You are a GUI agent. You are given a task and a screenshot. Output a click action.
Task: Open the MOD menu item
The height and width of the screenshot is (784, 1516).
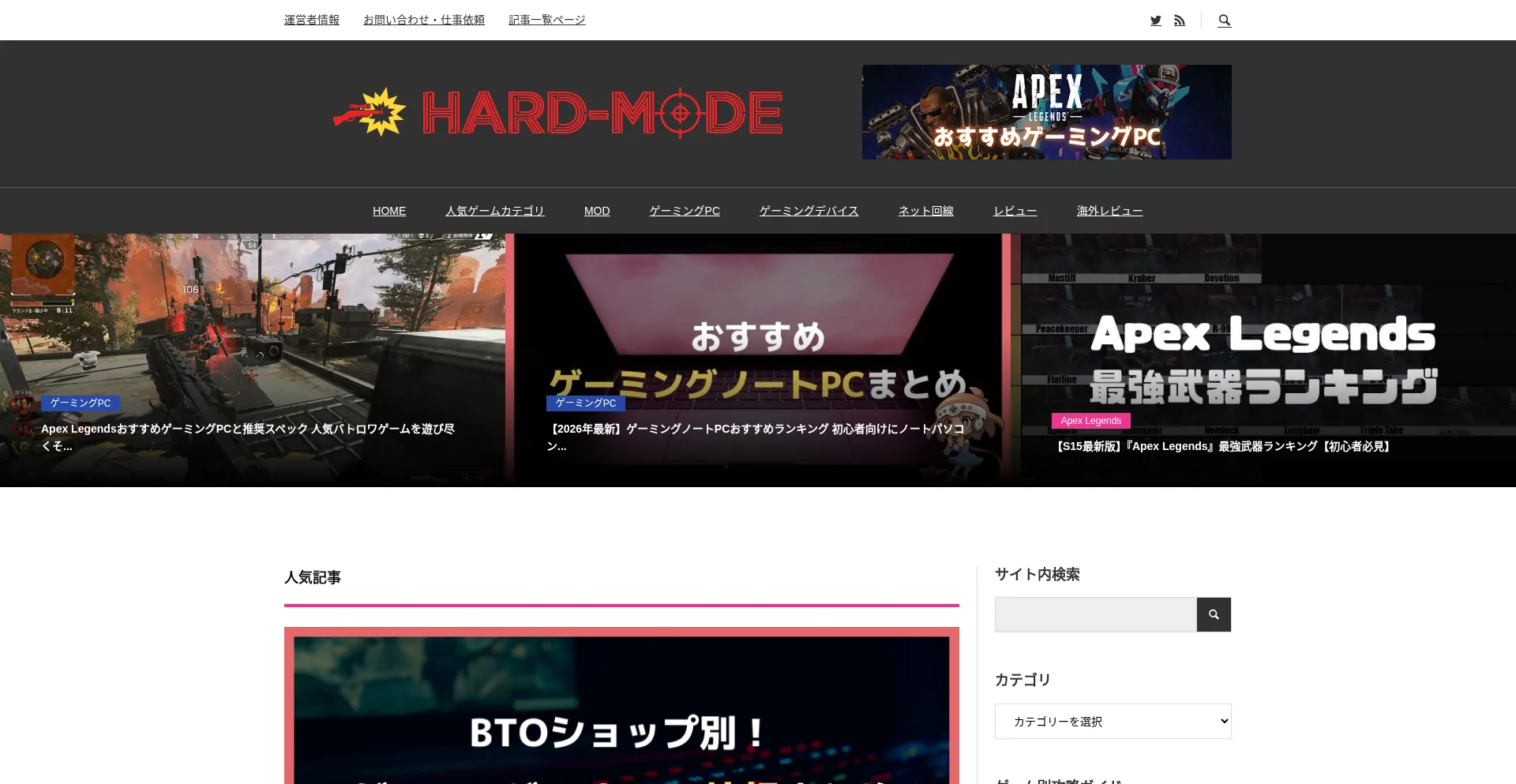pos(597,211)
